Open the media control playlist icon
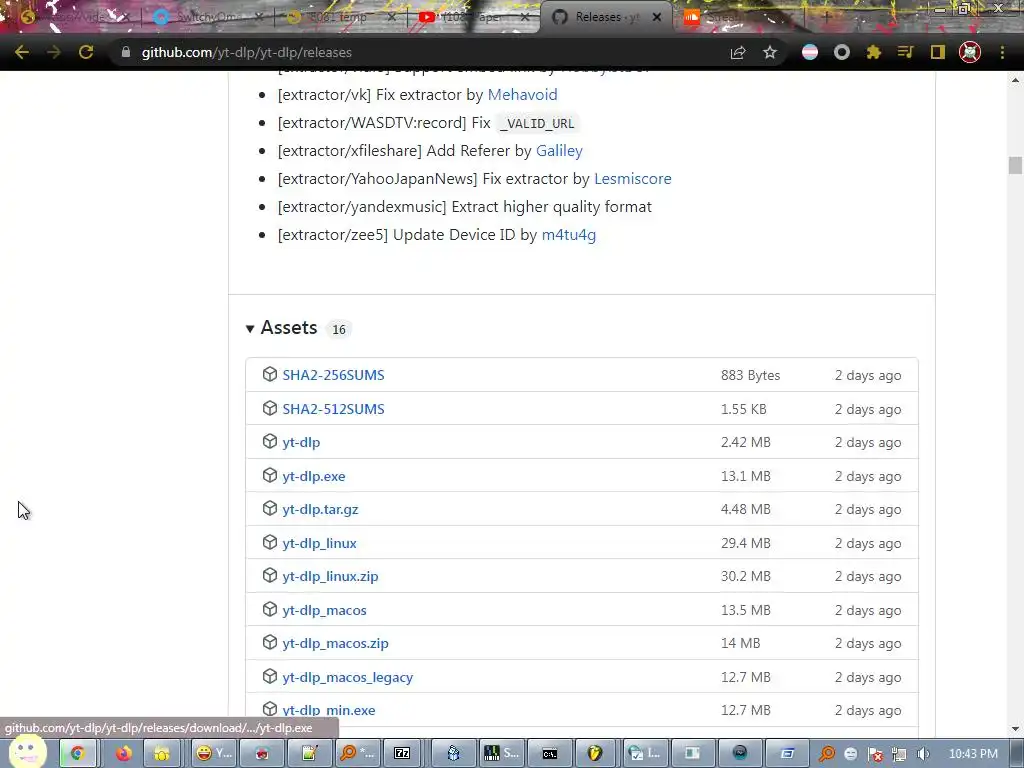 (906, 52)
